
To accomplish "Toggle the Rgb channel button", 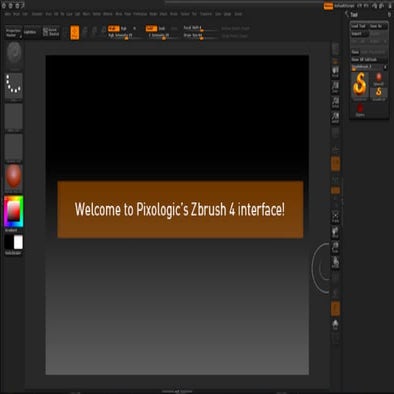I will click(124, 29).
